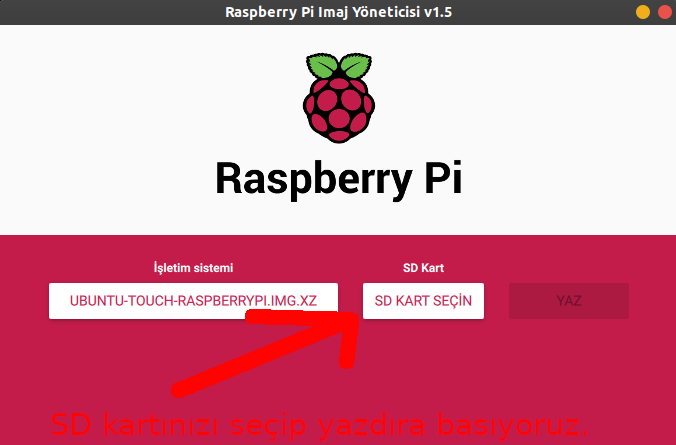Click the word 'Pi' in the wordmark
This screenshot has width=676, height=445.
444,178
